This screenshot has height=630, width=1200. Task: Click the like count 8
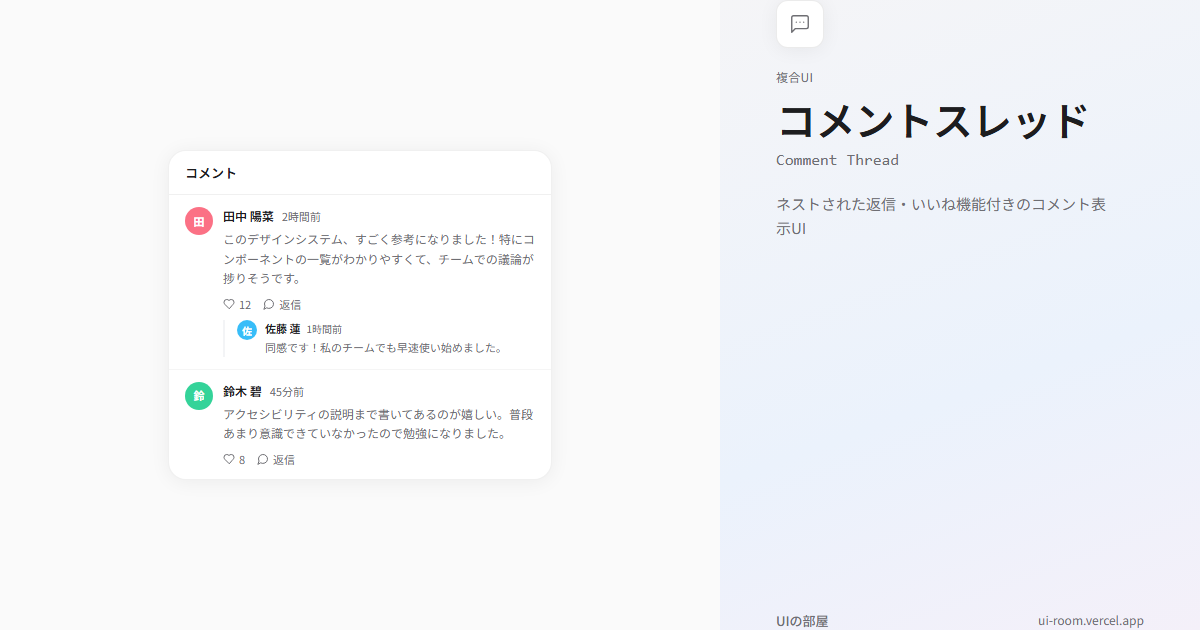242,459
